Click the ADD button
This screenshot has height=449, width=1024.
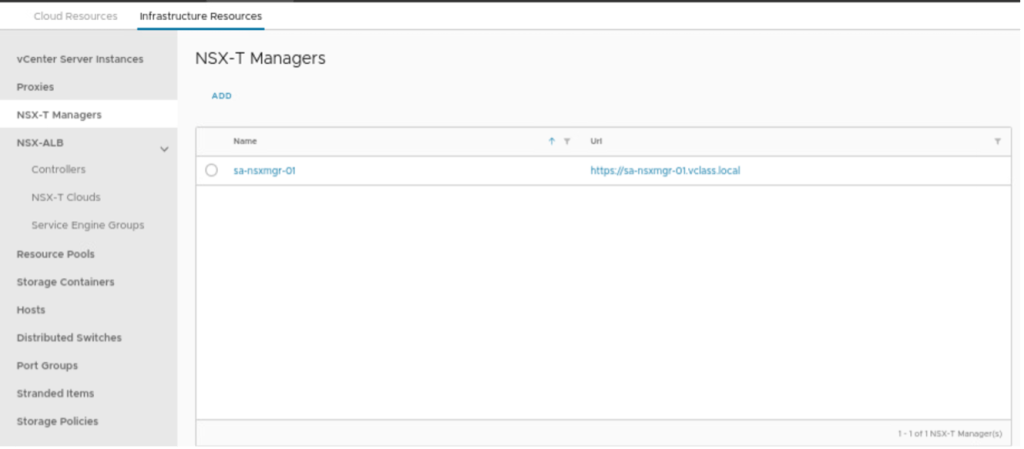coord(222,96)
